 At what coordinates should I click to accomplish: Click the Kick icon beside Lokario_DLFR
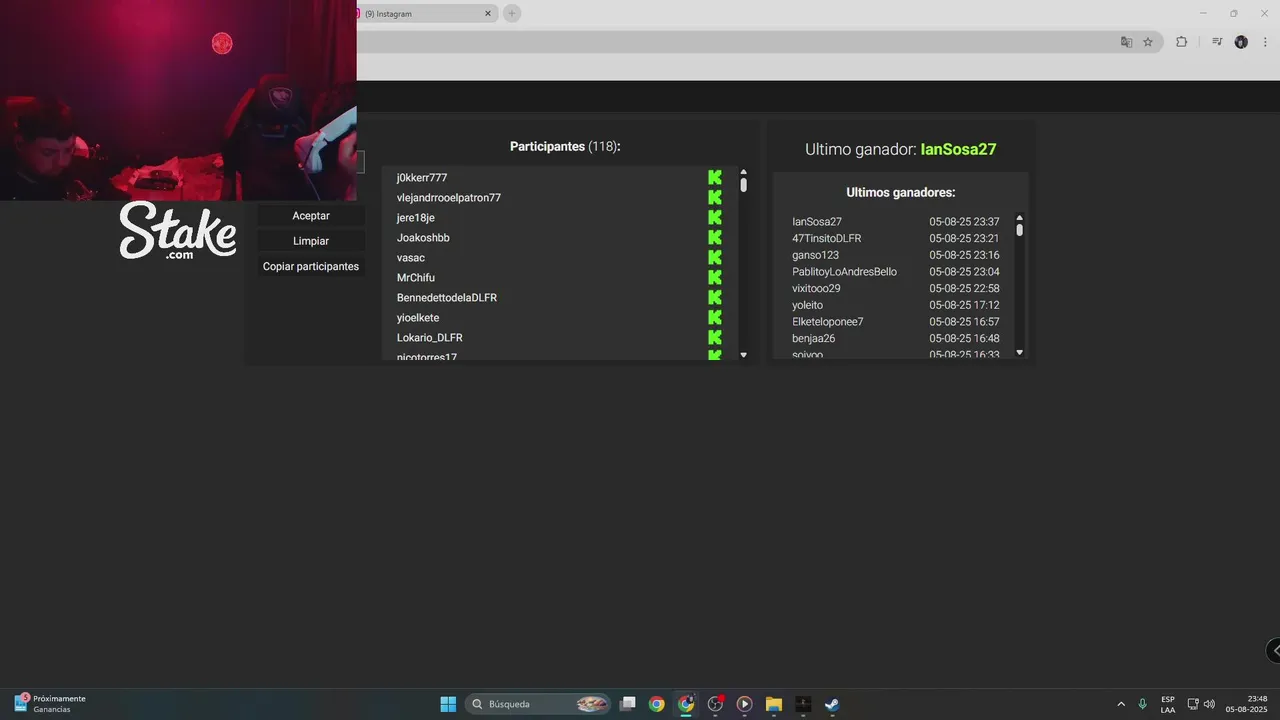click(x=715, y=337)
